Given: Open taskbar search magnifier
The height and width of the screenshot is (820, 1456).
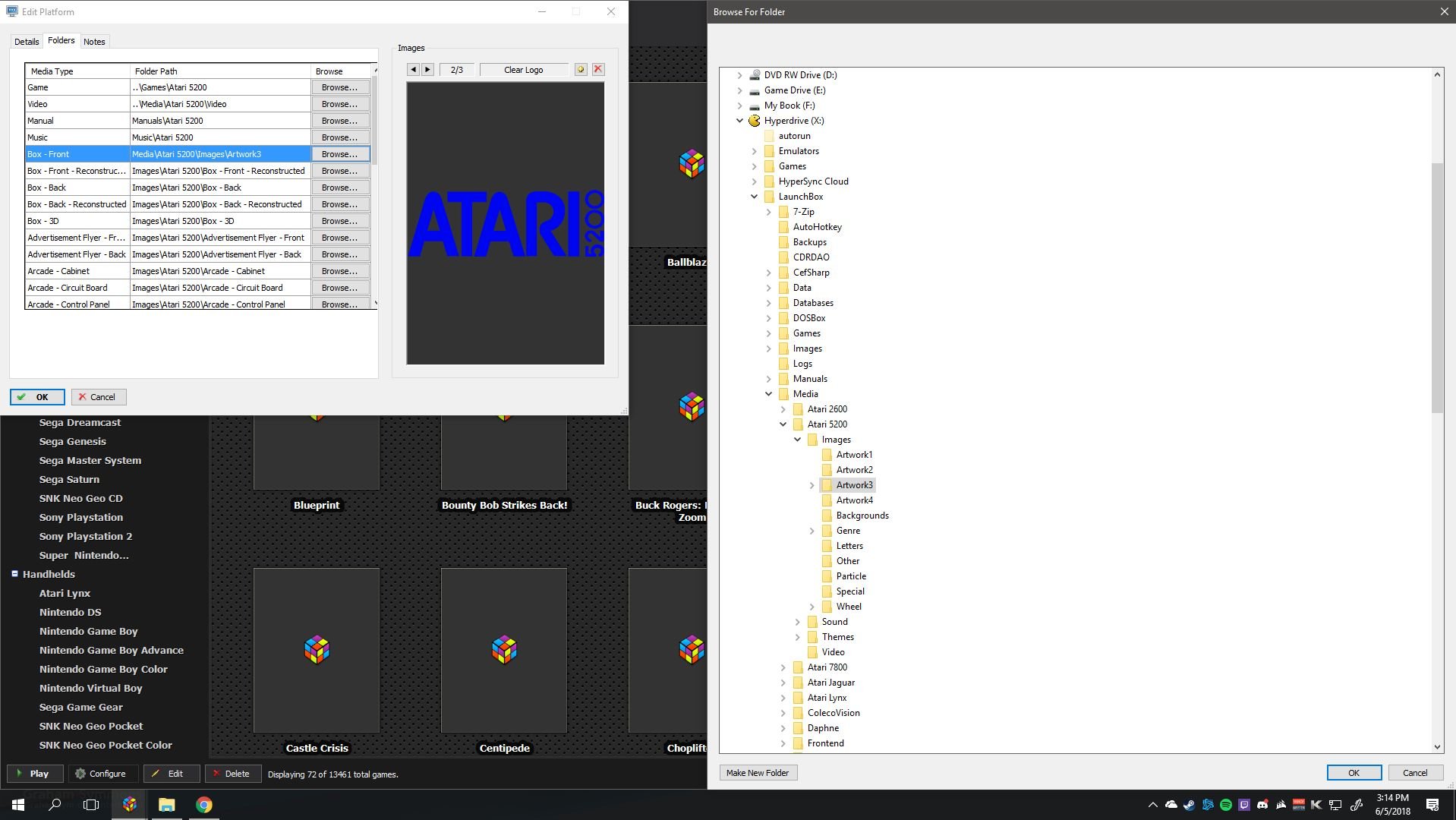Looking at the screenshot, I should pyautogui.click(x=55, y=805).
